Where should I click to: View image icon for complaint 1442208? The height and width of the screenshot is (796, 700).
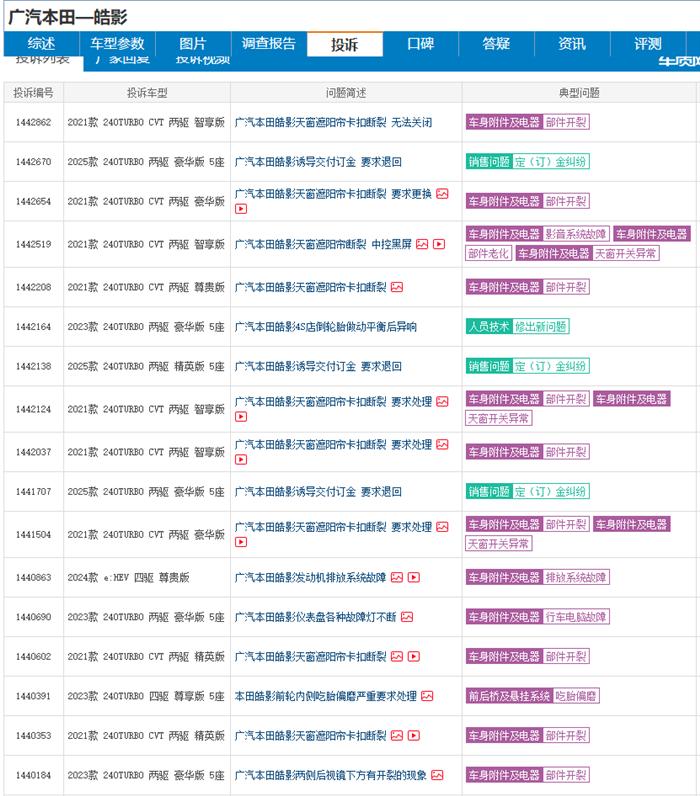[397, 287]
